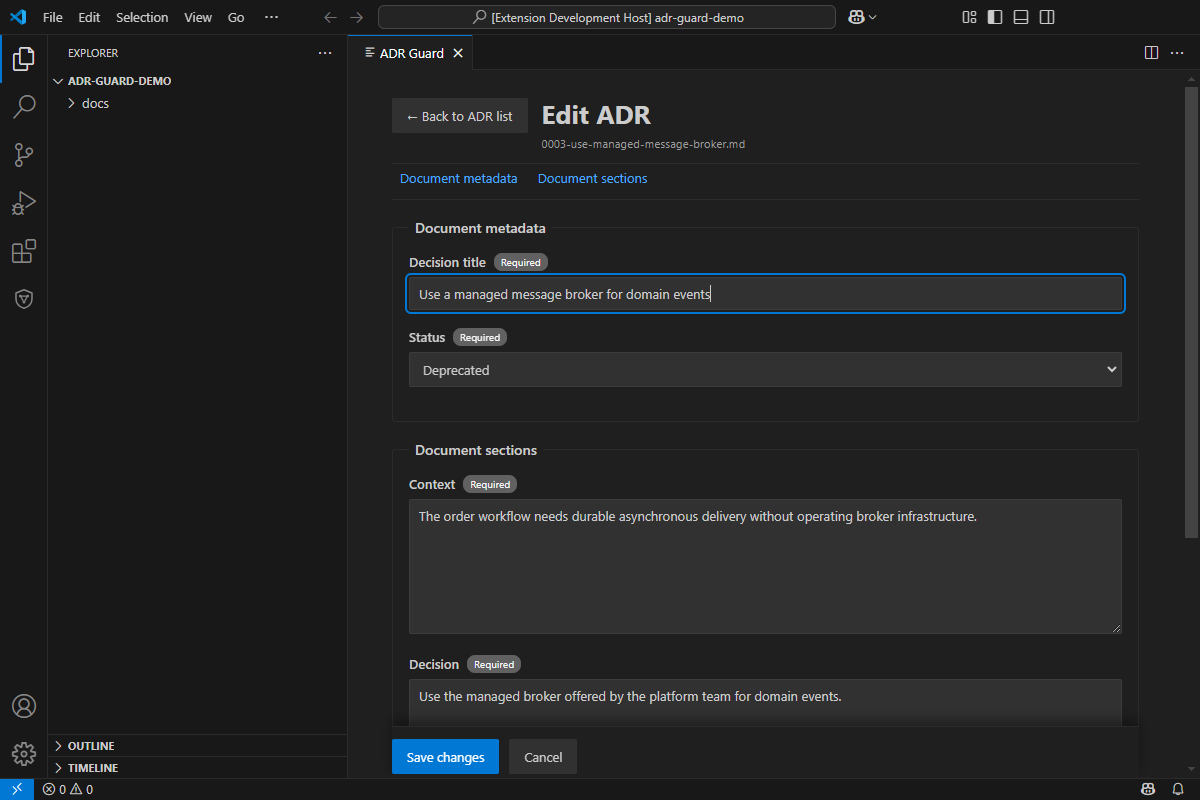This screenshot has width=1200, height=800.
Task: Open the remote window indicator in status bar
Action: [17, 789]
